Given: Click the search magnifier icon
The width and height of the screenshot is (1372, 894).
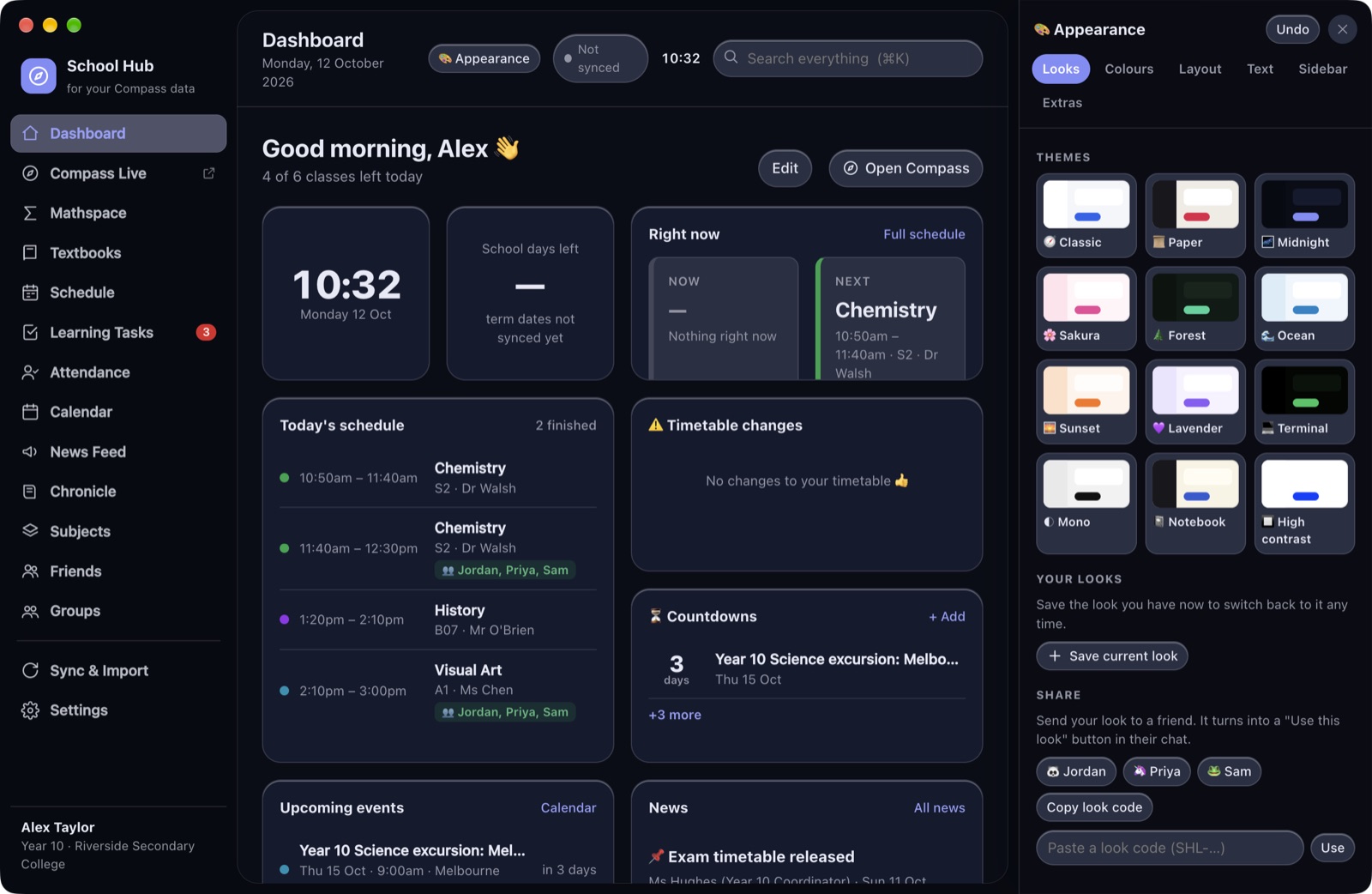Looking at the screenshot, I should 731,57.
